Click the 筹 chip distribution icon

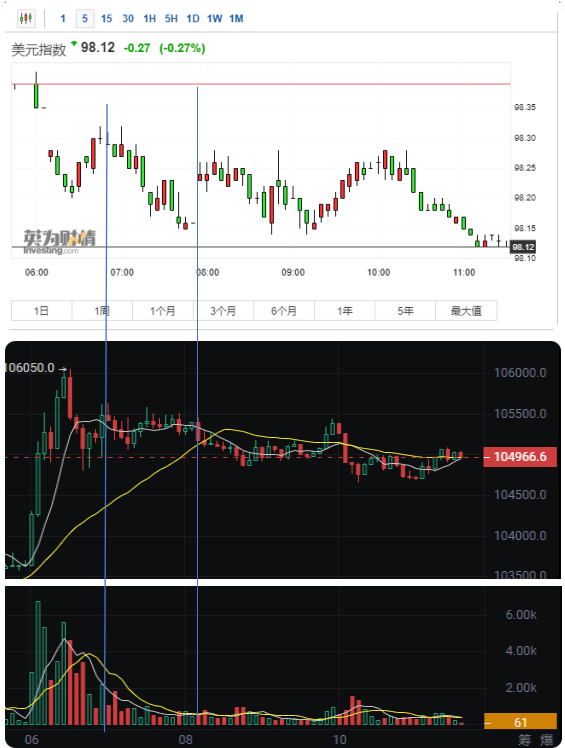[x=524, y=739]
